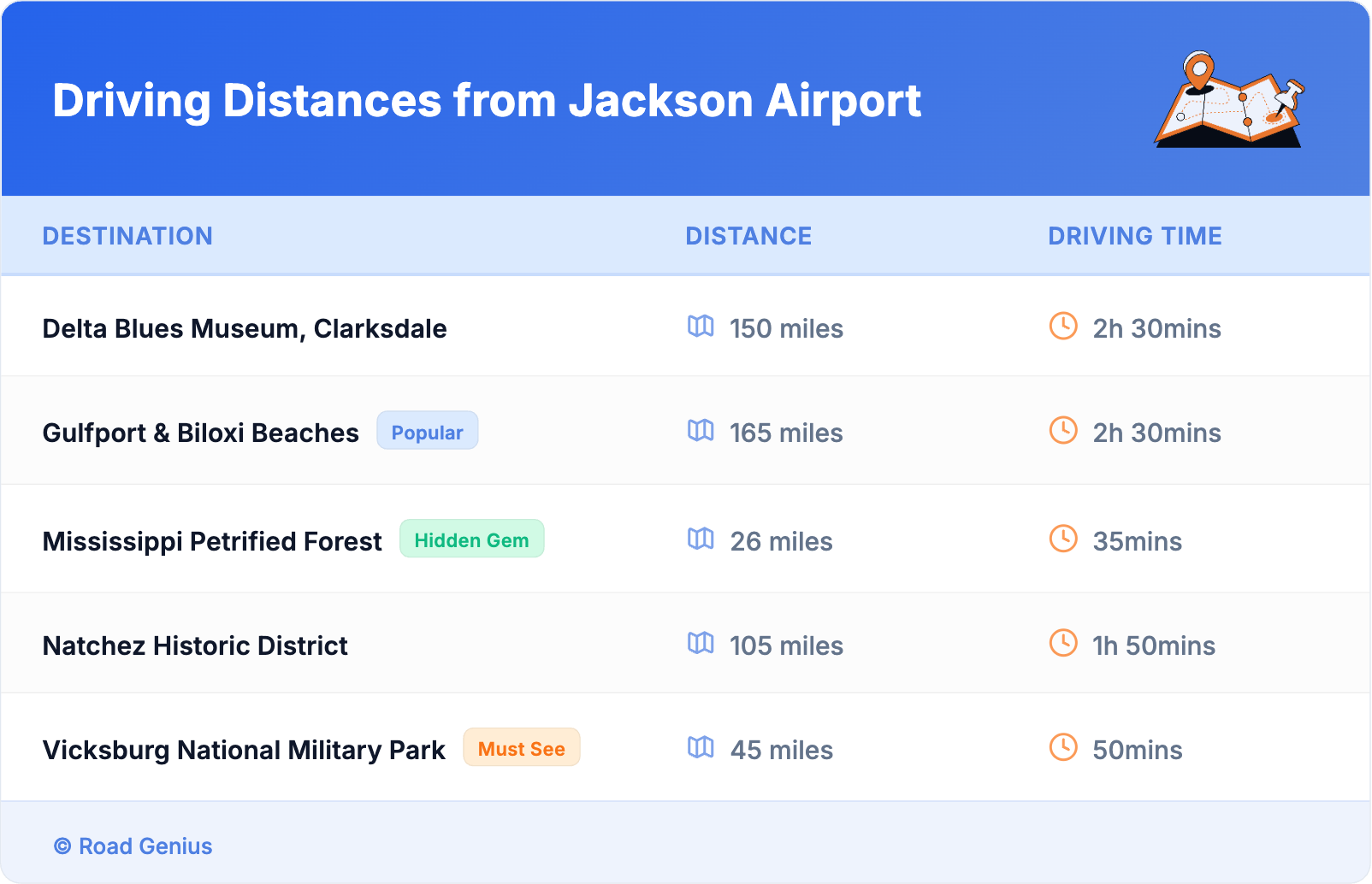This screenshot has width=1372, height=884.
Task: Open the Road Genius copyright link
Action: [133, 846]
